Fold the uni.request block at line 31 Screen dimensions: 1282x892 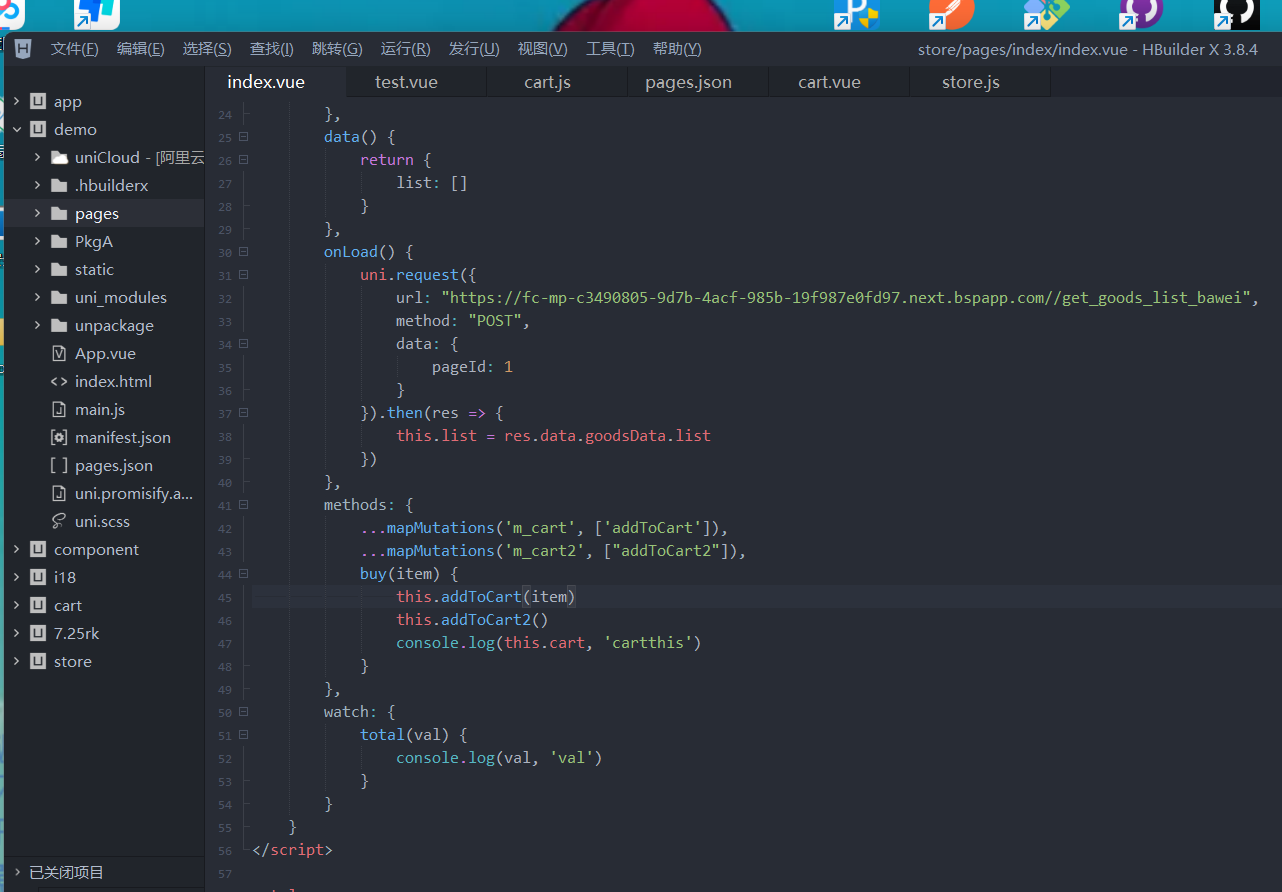[x=244, y=275]
